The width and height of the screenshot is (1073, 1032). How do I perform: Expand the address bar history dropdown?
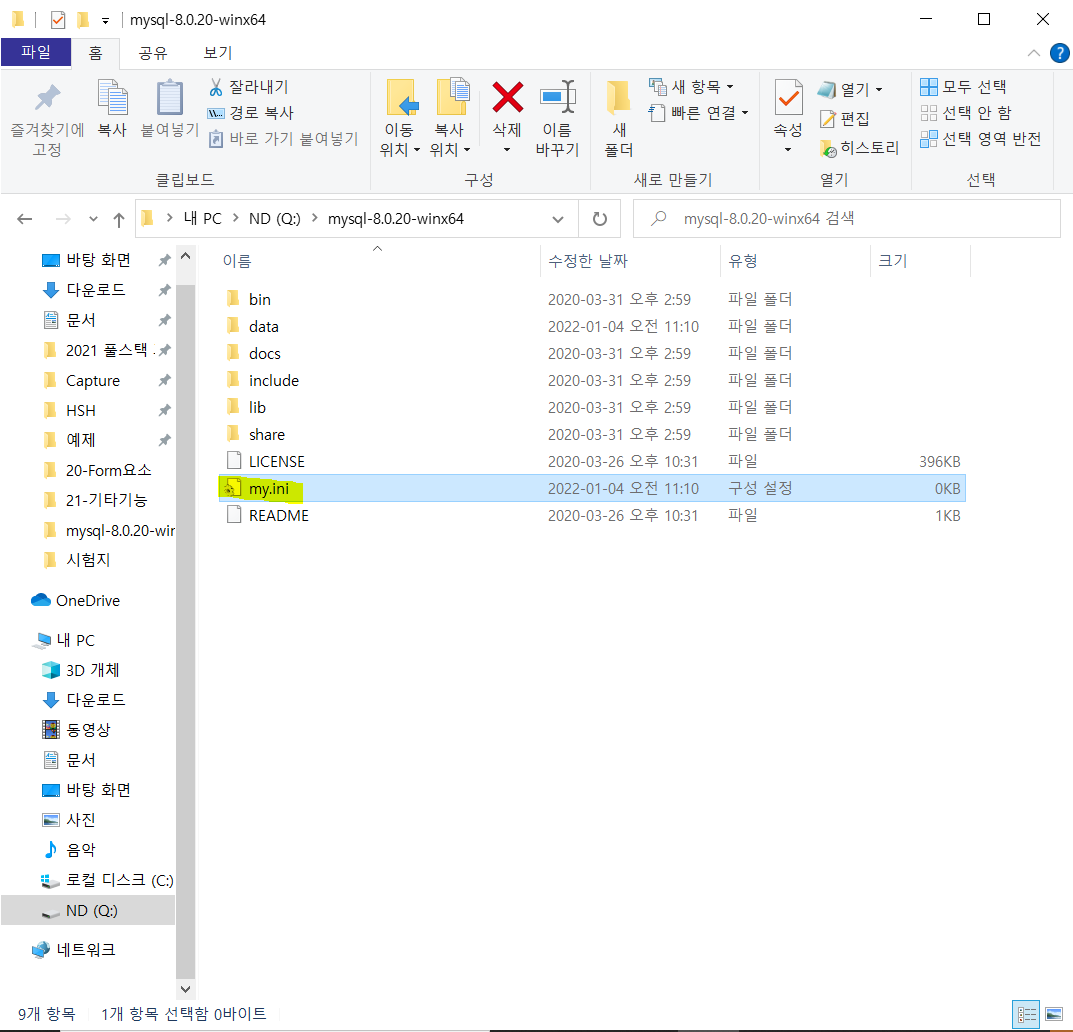pos(558,219)
